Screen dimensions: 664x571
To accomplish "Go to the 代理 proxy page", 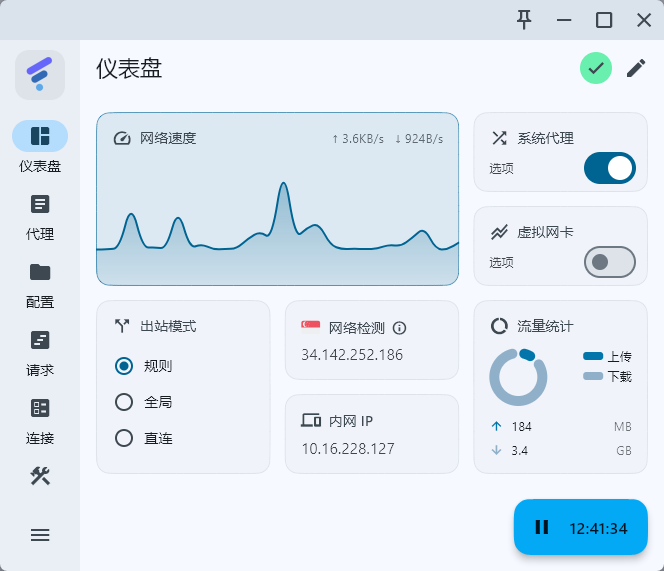I will point(40,218).
